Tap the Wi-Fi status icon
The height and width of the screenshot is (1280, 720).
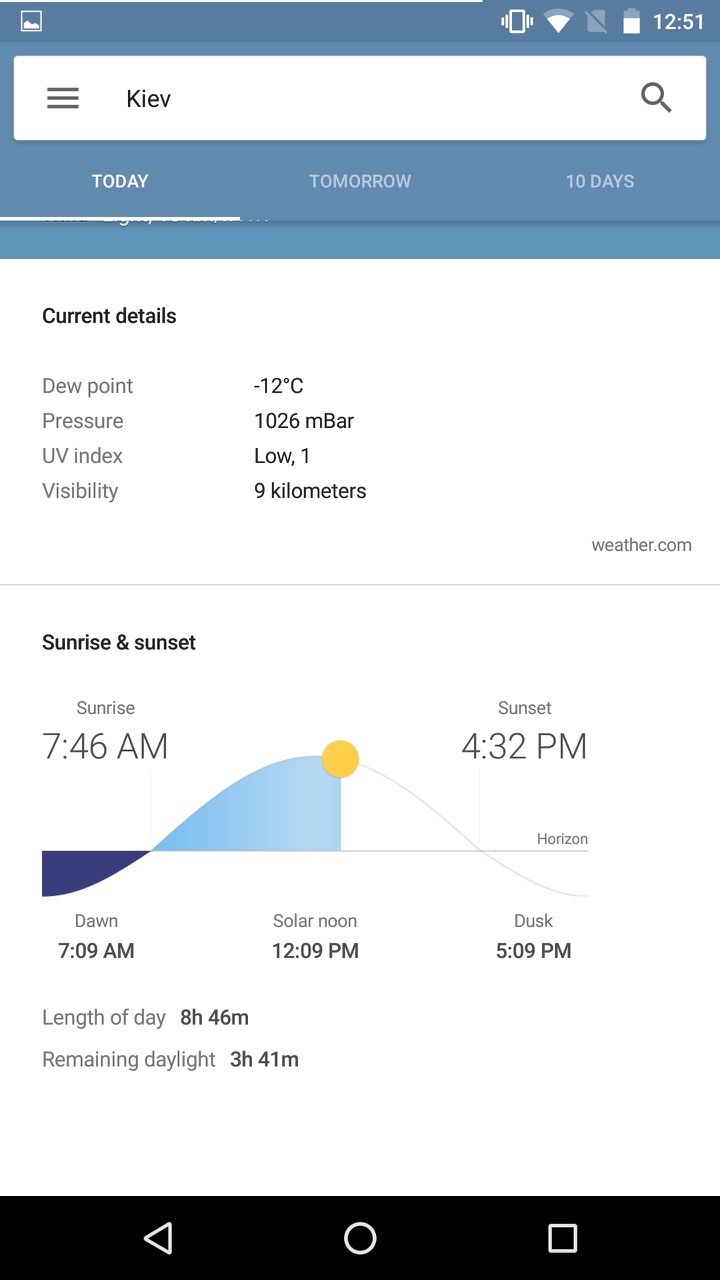click(x=559, y=21)
